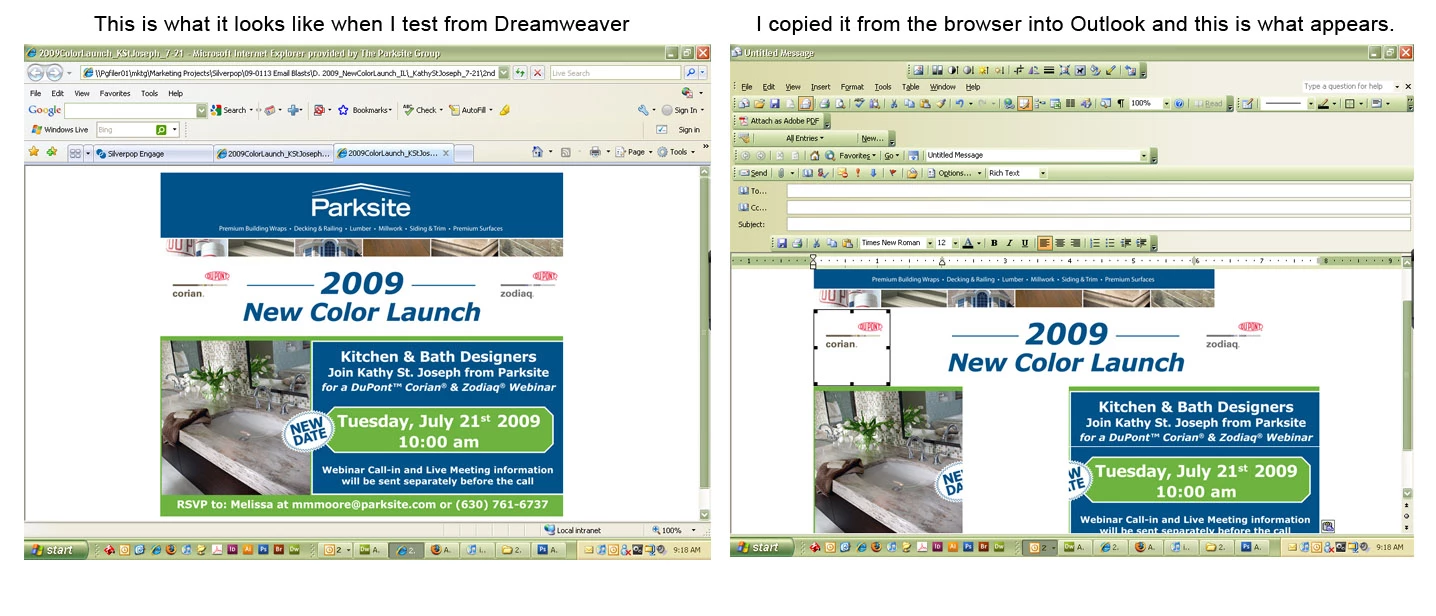Click IE Home icon in command bar
Viewport: 1436px width, 616px height.
coord(538,152)
